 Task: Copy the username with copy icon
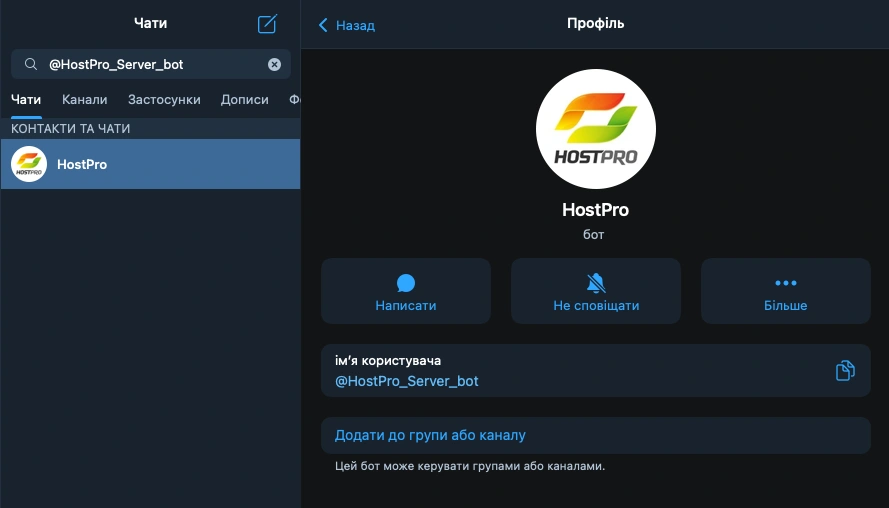845,370
